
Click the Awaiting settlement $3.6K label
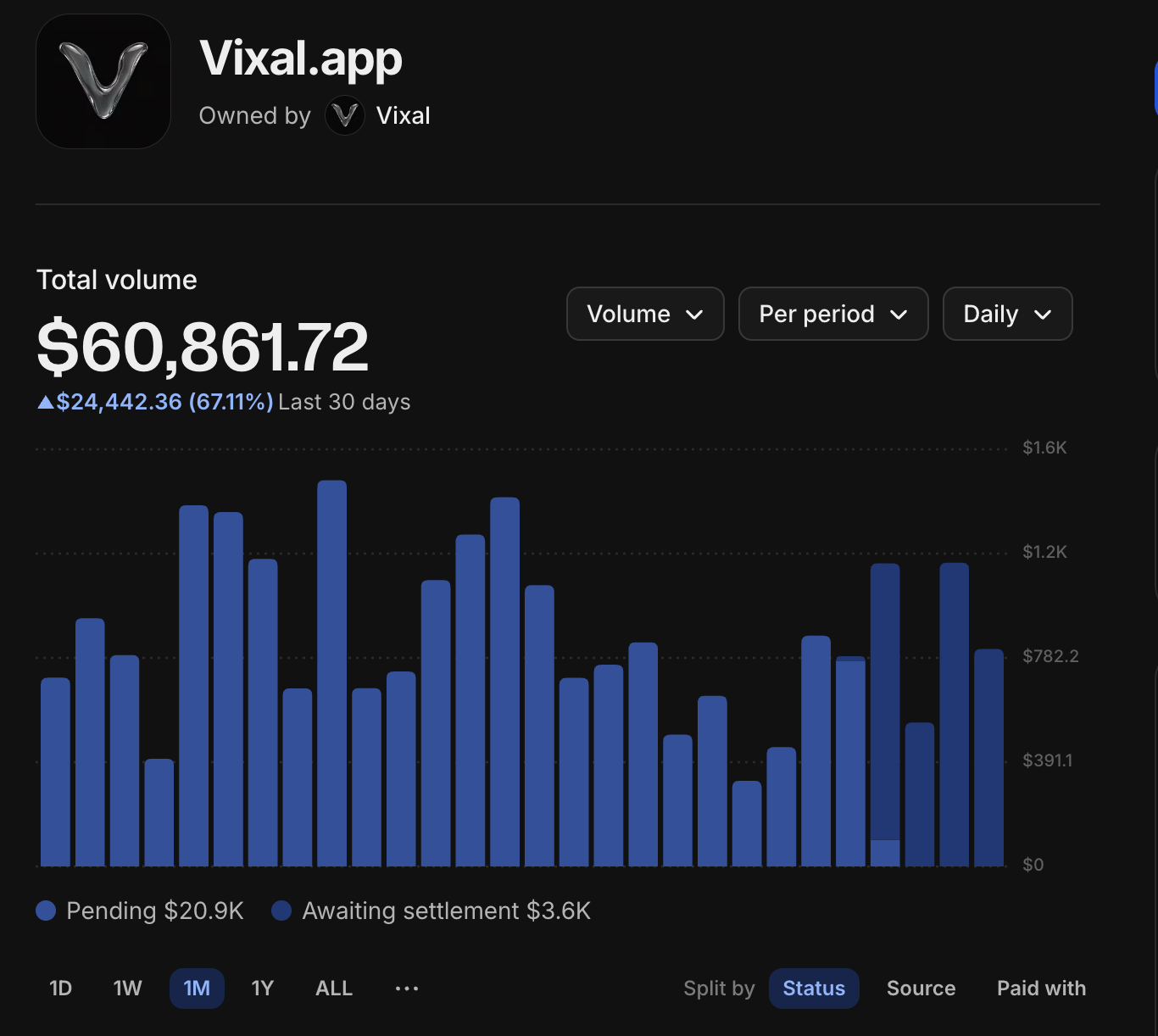coord(447,911)
